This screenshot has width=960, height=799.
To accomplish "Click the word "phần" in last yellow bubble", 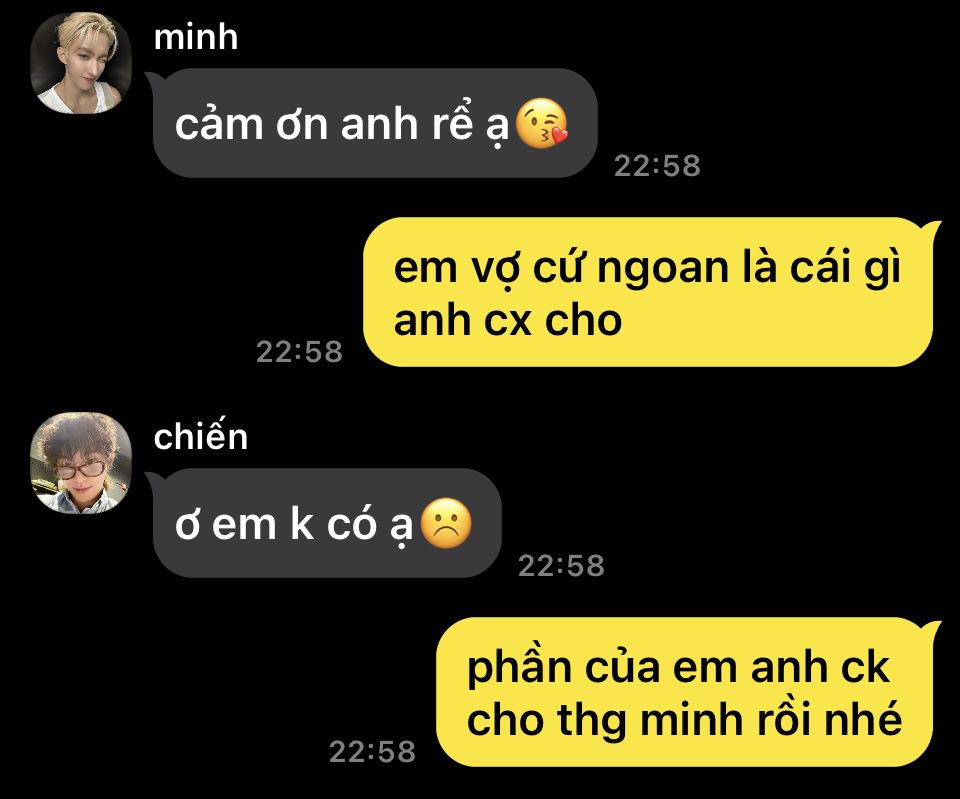I will [519, 668].
